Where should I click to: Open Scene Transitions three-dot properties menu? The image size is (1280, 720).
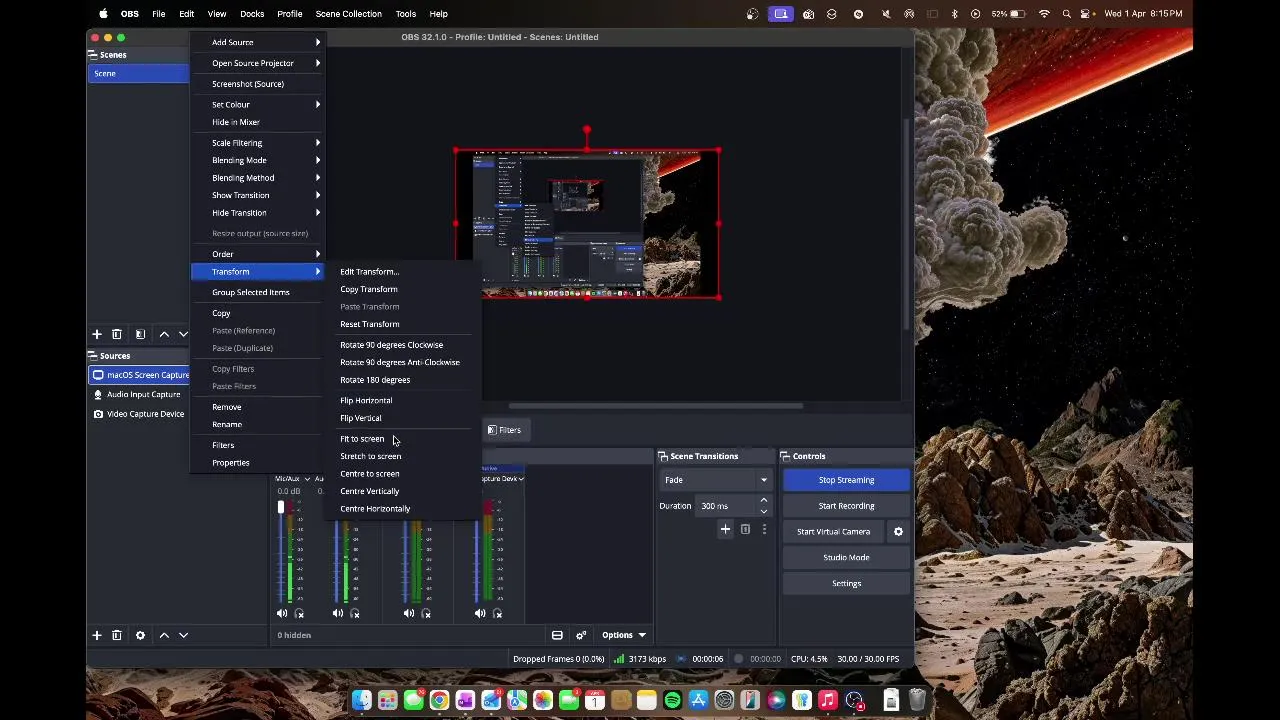coord(764,529)
